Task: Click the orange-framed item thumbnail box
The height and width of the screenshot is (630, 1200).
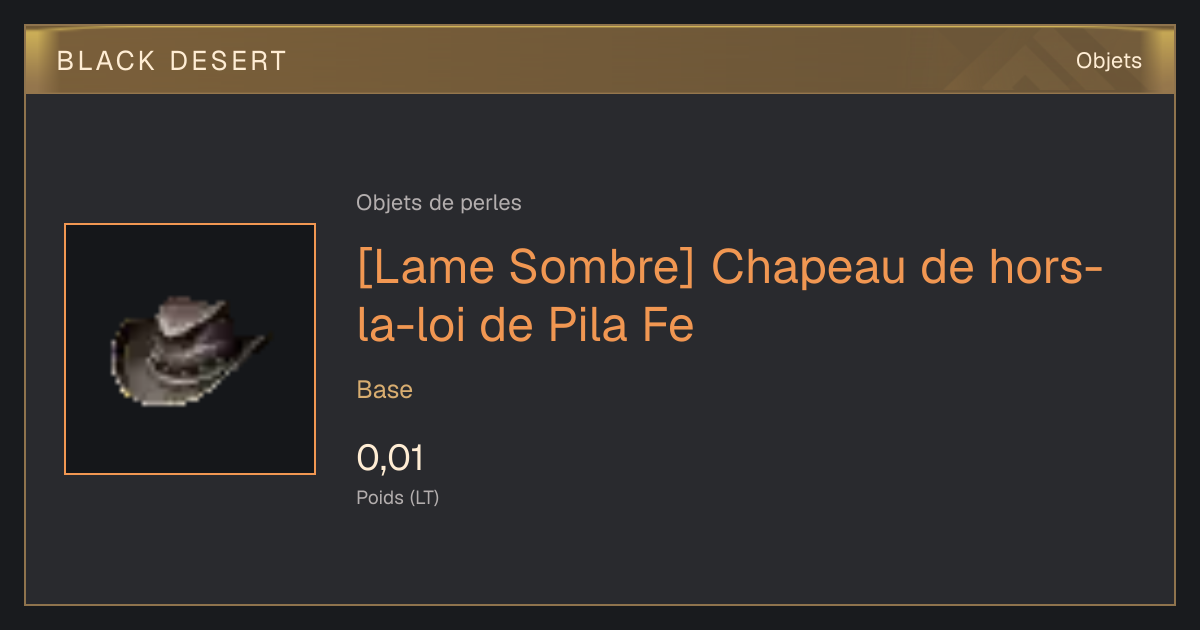Action: tap(190, 349)
